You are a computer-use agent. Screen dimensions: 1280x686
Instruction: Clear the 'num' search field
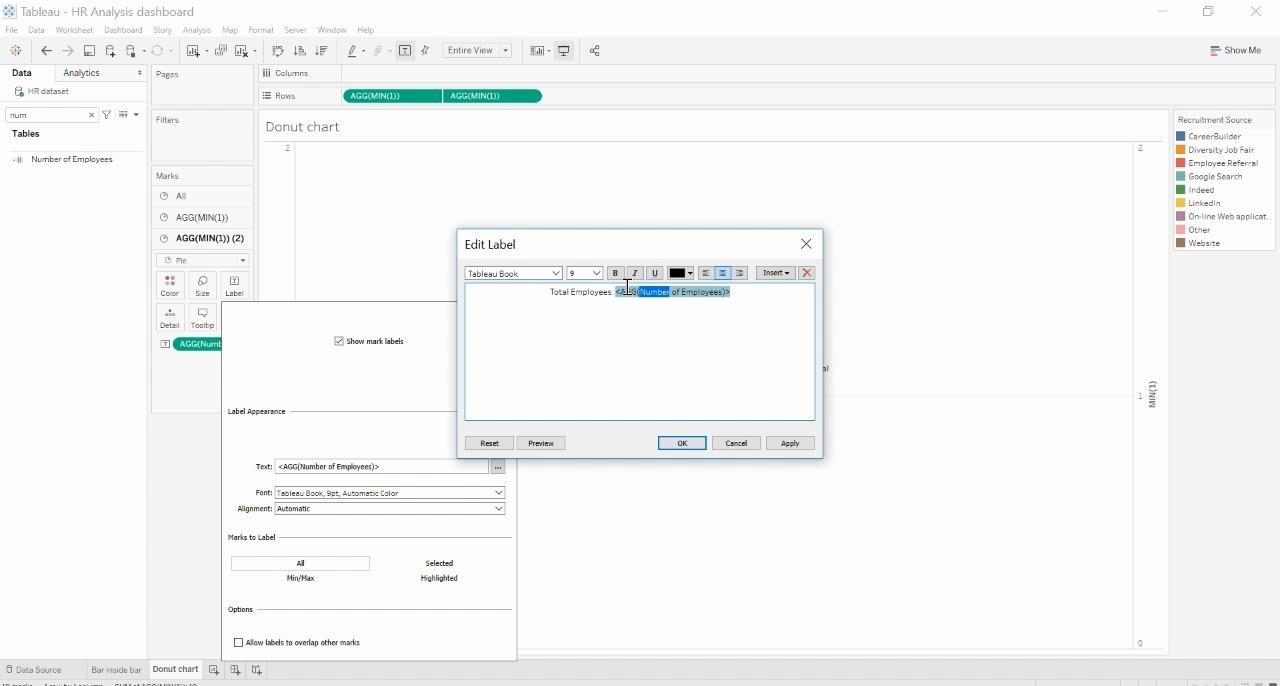coord(91,115)
